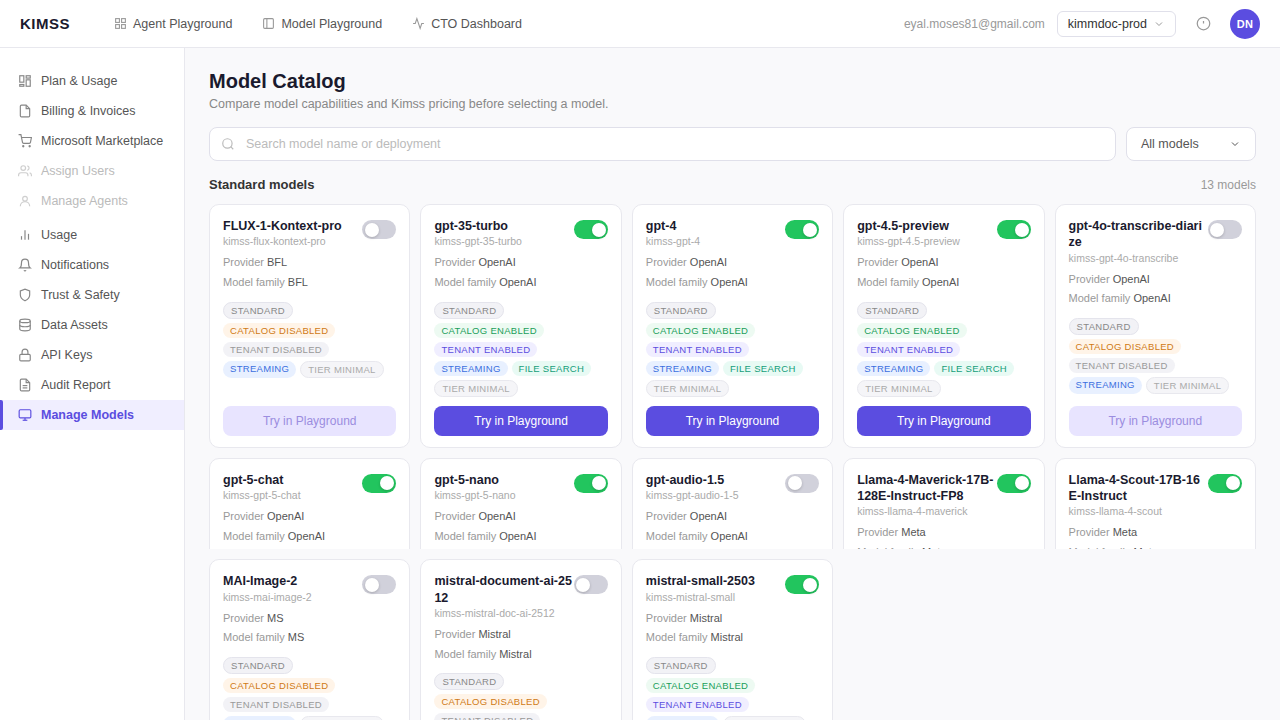This screenshot has width=1280, height=720.
Task: Enable the mistral-document-ai-2512 toggle
Action: click(x=591, y=585)
